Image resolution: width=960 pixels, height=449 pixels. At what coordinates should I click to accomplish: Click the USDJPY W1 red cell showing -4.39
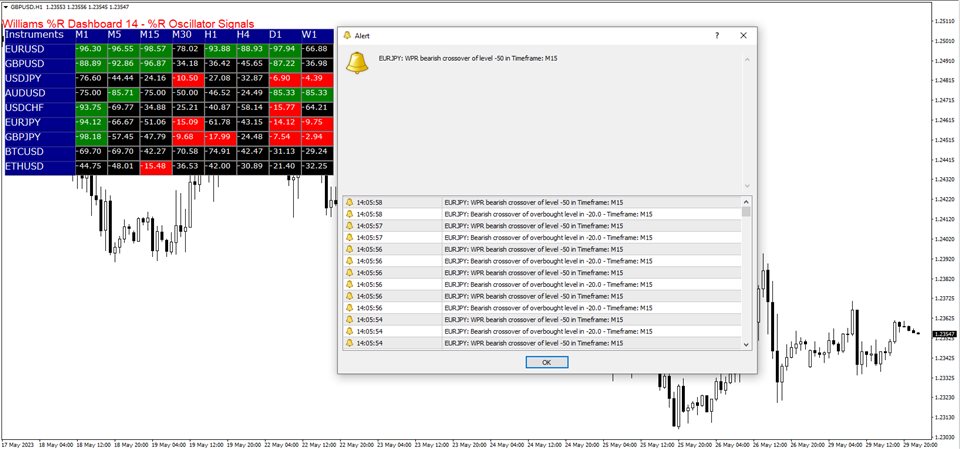coord(318,78)
